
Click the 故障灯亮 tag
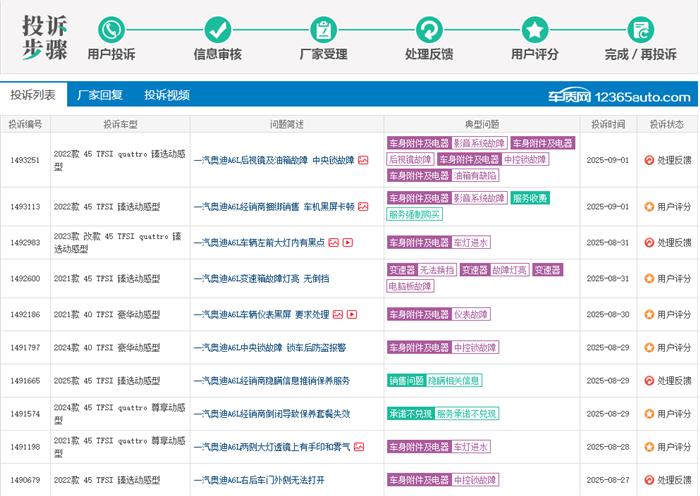(x=509, y=270)
